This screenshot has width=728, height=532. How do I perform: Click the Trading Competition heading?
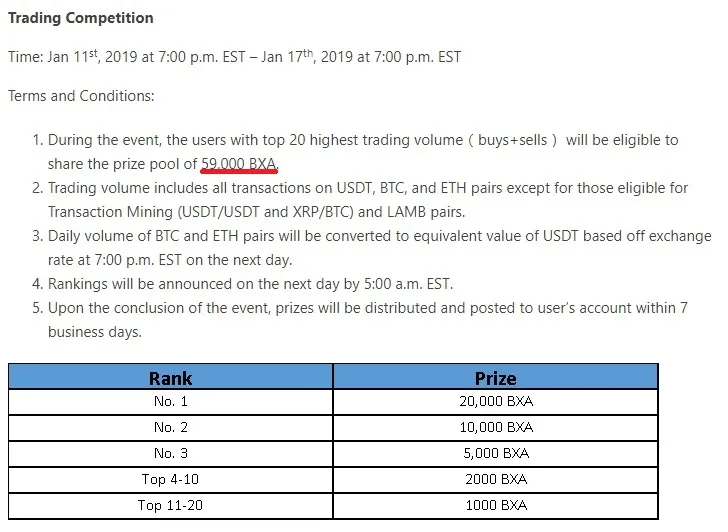(x=81, y=18)
